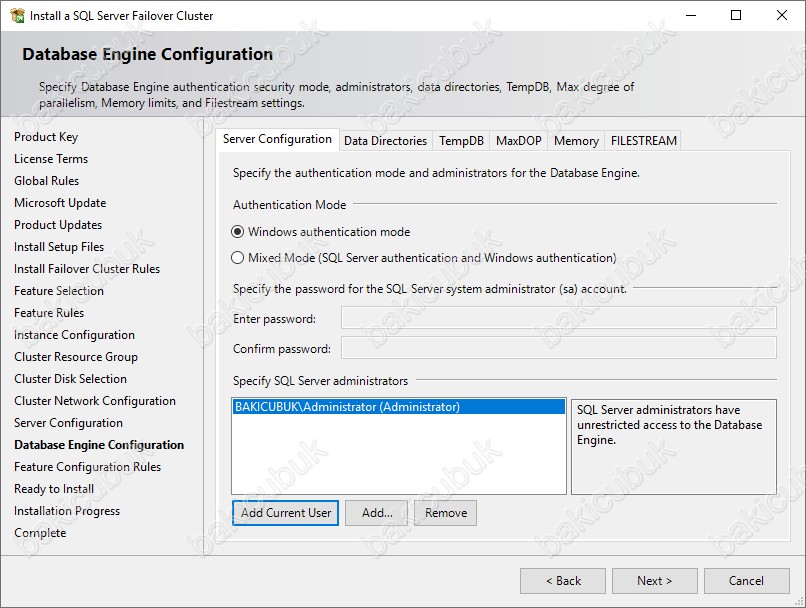
Task: Click Cluster Disk Selection step
Action: point(70,379)
